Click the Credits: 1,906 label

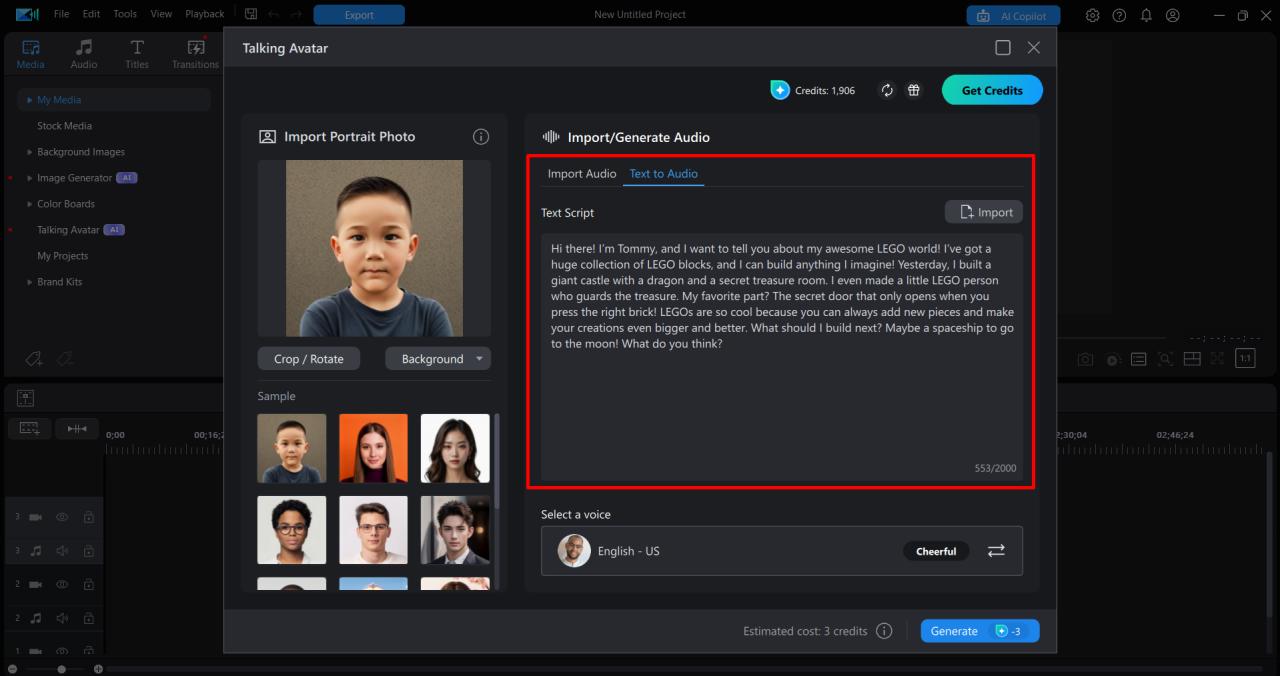tap(825, 90)
